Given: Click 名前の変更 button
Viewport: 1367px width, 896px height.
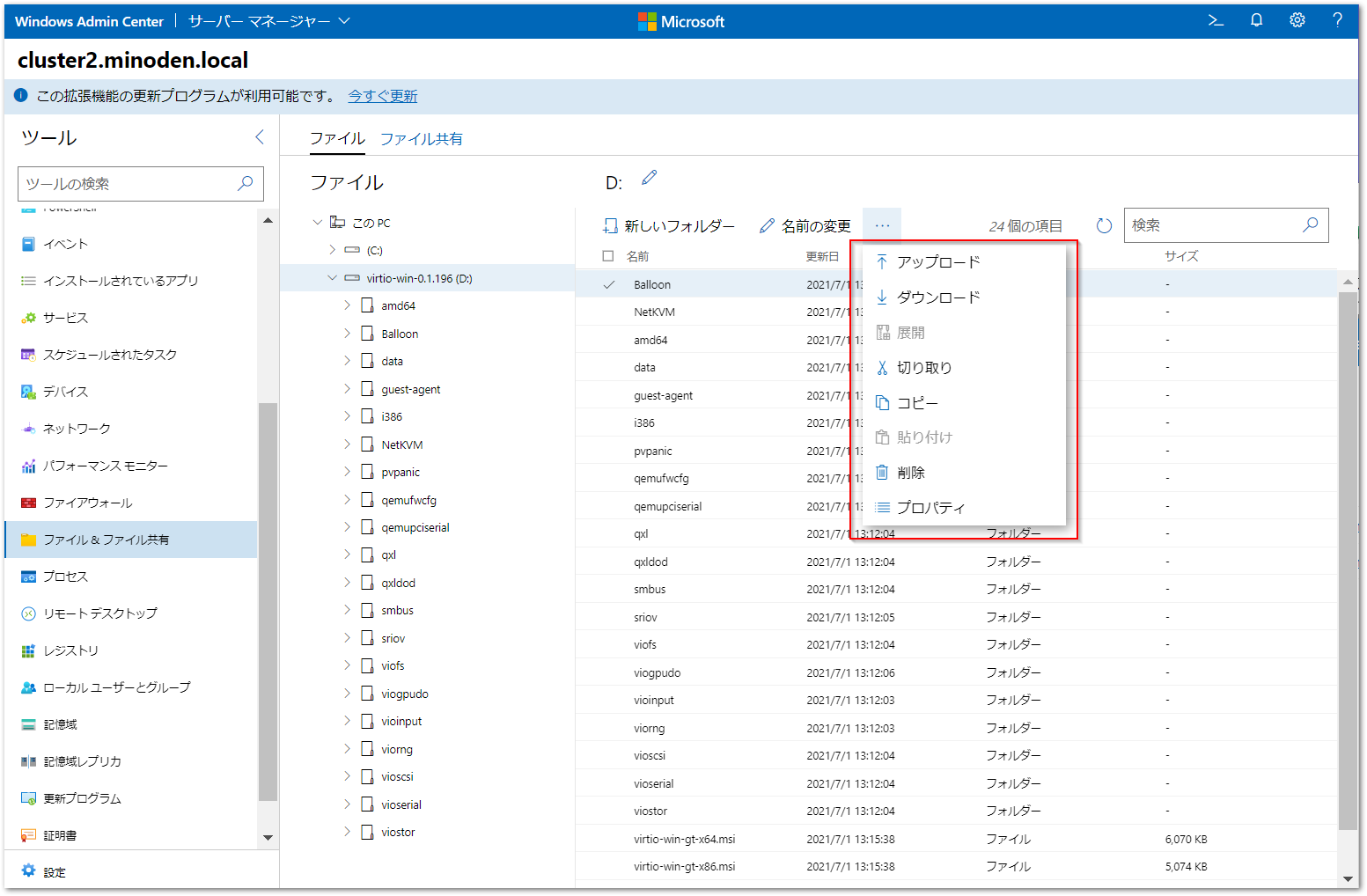Looking at the screenshot, I should [x=805, y=226].
